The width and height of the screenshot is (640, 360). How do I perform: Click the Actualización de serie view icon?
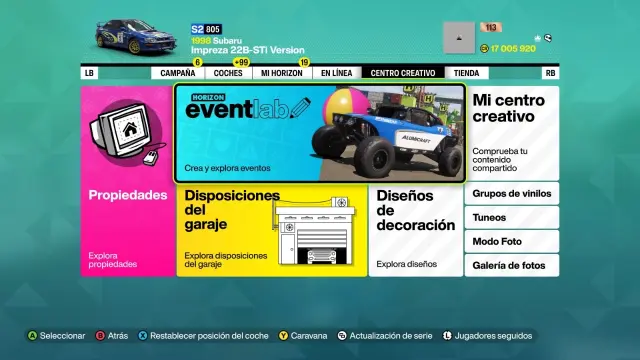coord(342,336)
